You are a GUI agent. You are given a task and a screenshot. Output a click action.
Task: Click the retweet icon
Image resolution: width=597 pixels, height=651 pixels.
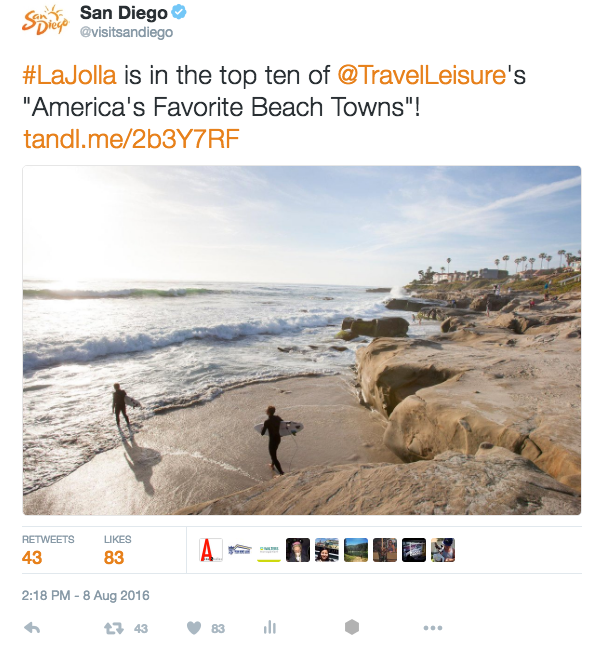pyautogui.click(x=114, y=628)
